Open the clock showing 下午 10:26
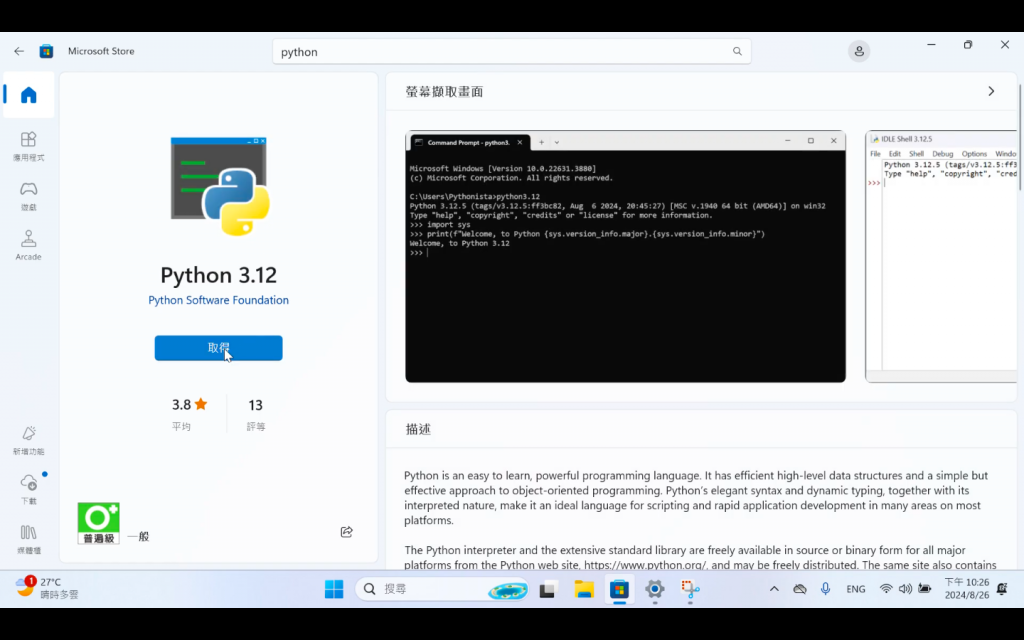Viewport: 1024px width, 640px height. click(x=967, y=588)
